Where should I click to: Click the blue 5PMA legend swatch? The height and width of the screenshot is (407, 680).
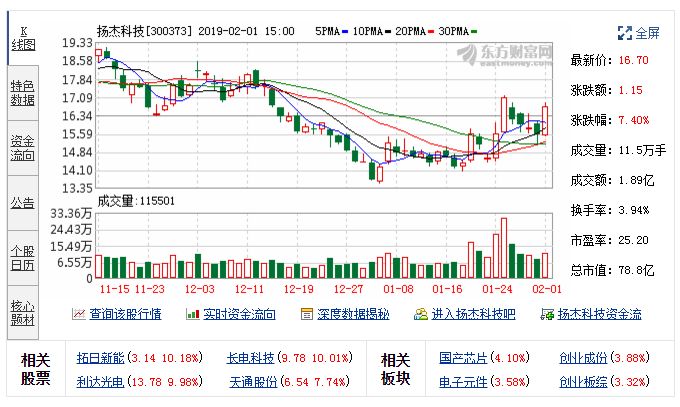(x=345, y=32)
